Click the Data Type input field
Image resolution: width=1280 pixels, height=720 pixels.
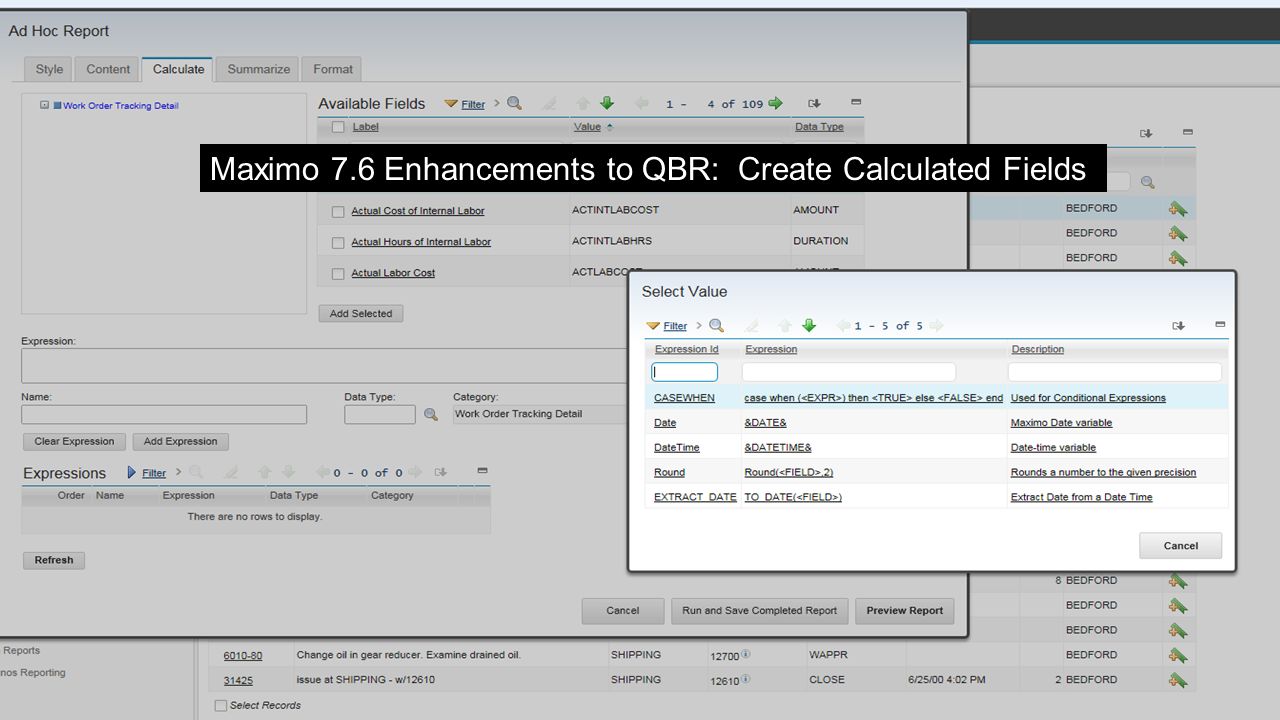click(x=380, y=414)
